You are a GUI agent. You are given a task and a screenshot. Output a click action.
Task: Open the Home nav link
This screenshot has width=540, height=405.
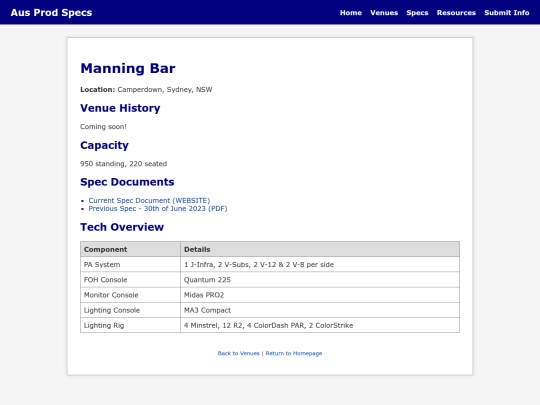tap(351, 13)
